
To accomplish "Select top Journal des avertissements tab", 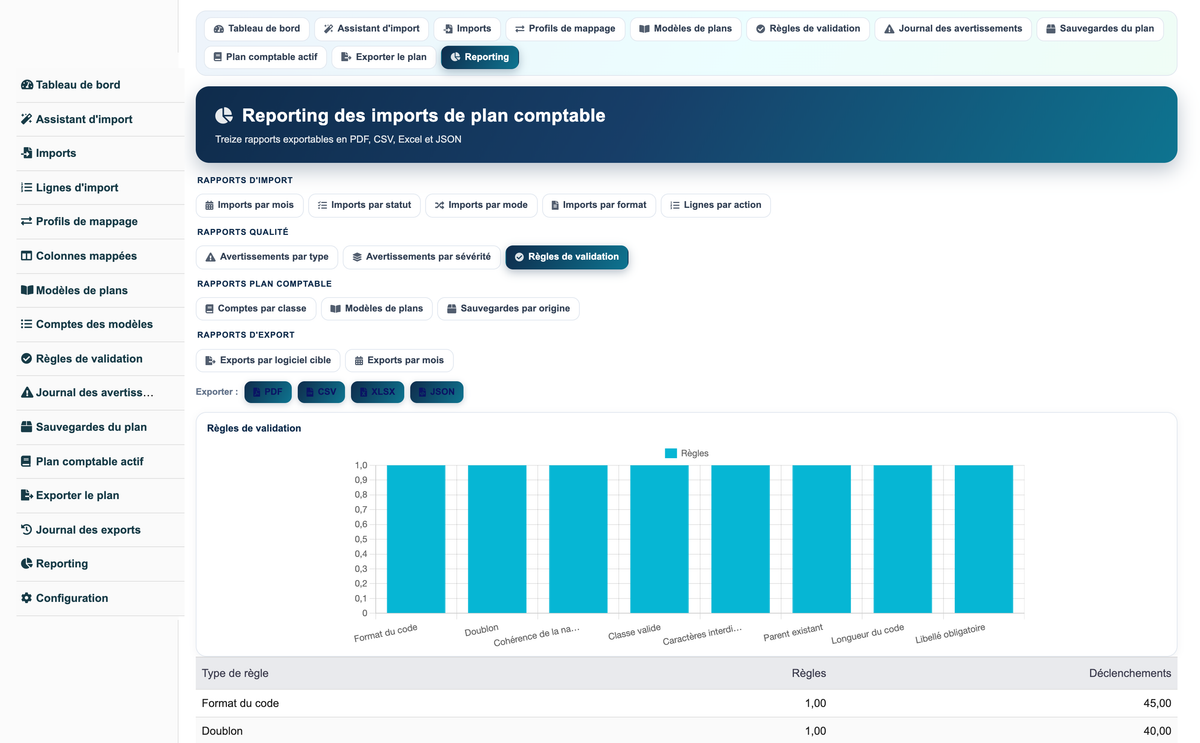I will (x=953, y=29).
